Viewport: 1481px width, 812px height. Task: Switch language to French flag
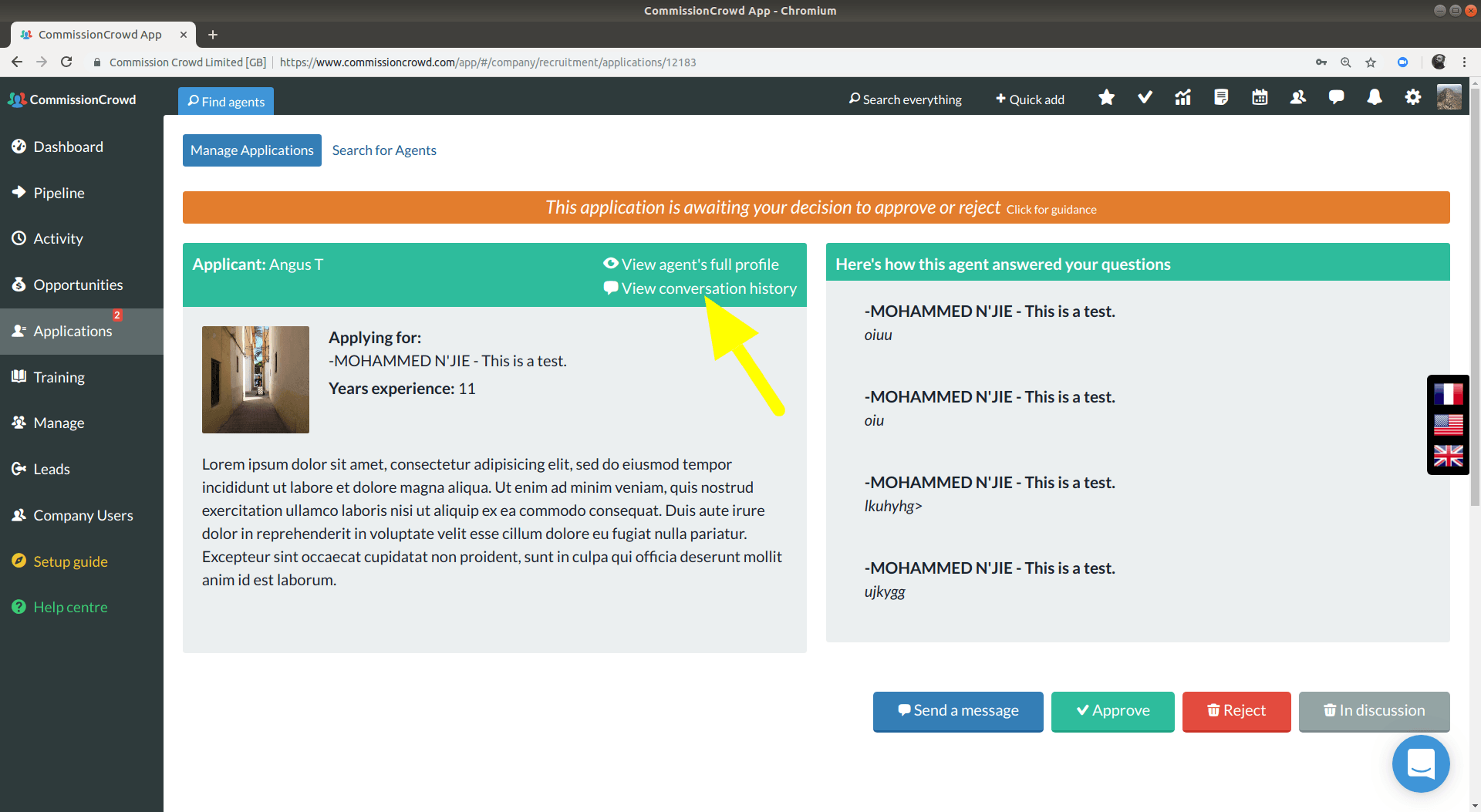coord(1448,394)
